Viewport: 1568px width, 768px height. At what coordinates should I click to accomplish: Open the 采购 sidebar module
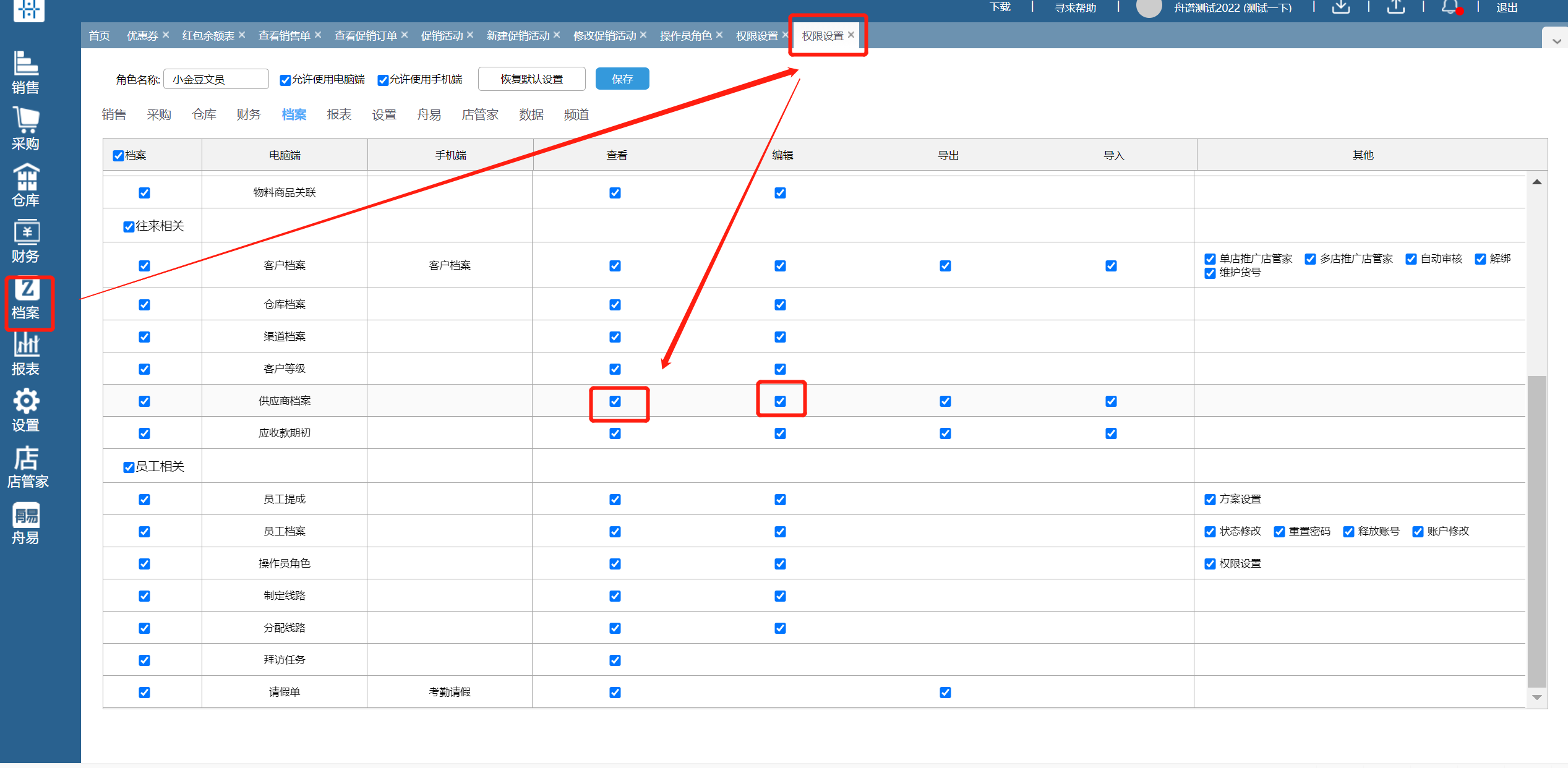click(25, 129)
